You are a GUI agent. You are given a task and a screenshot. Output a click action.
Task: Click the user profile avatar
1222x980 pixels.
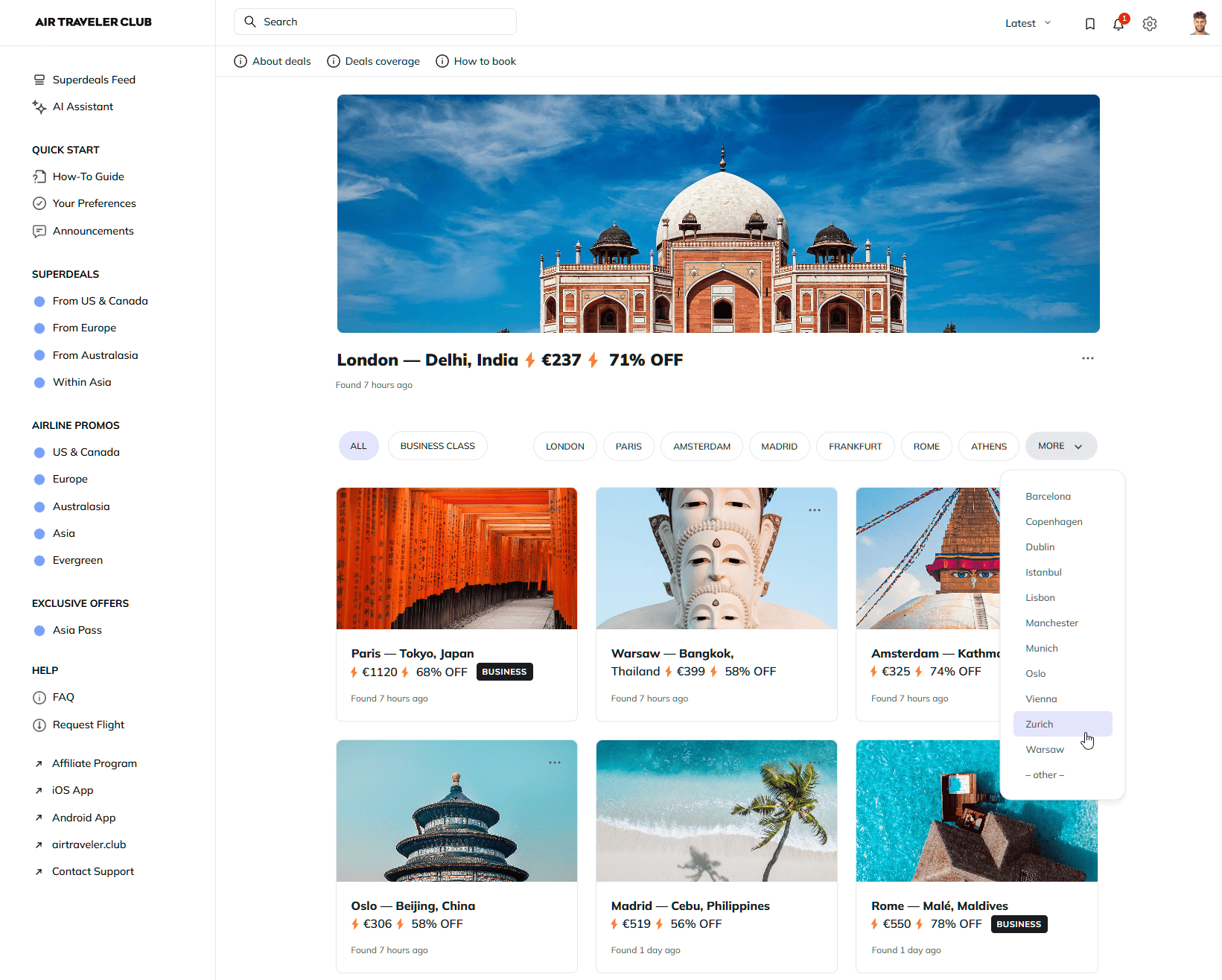(1199, 23)
